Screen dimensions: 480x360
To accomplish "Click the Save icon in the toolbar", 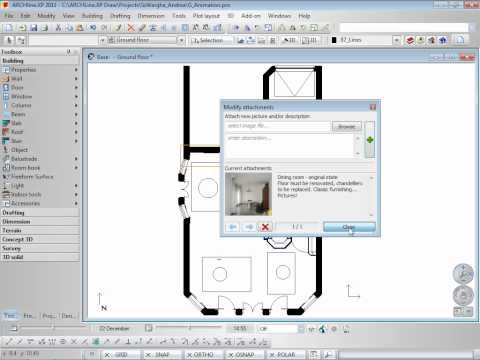I will (x=33, y=28).
